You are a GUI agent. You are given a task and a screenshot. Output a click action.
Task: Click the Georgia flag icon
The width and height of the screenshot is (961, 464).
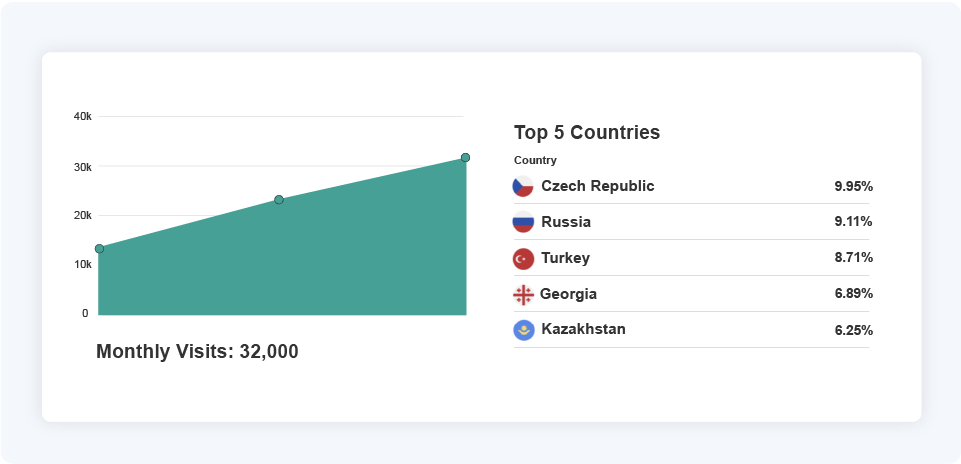coord(523,294)
